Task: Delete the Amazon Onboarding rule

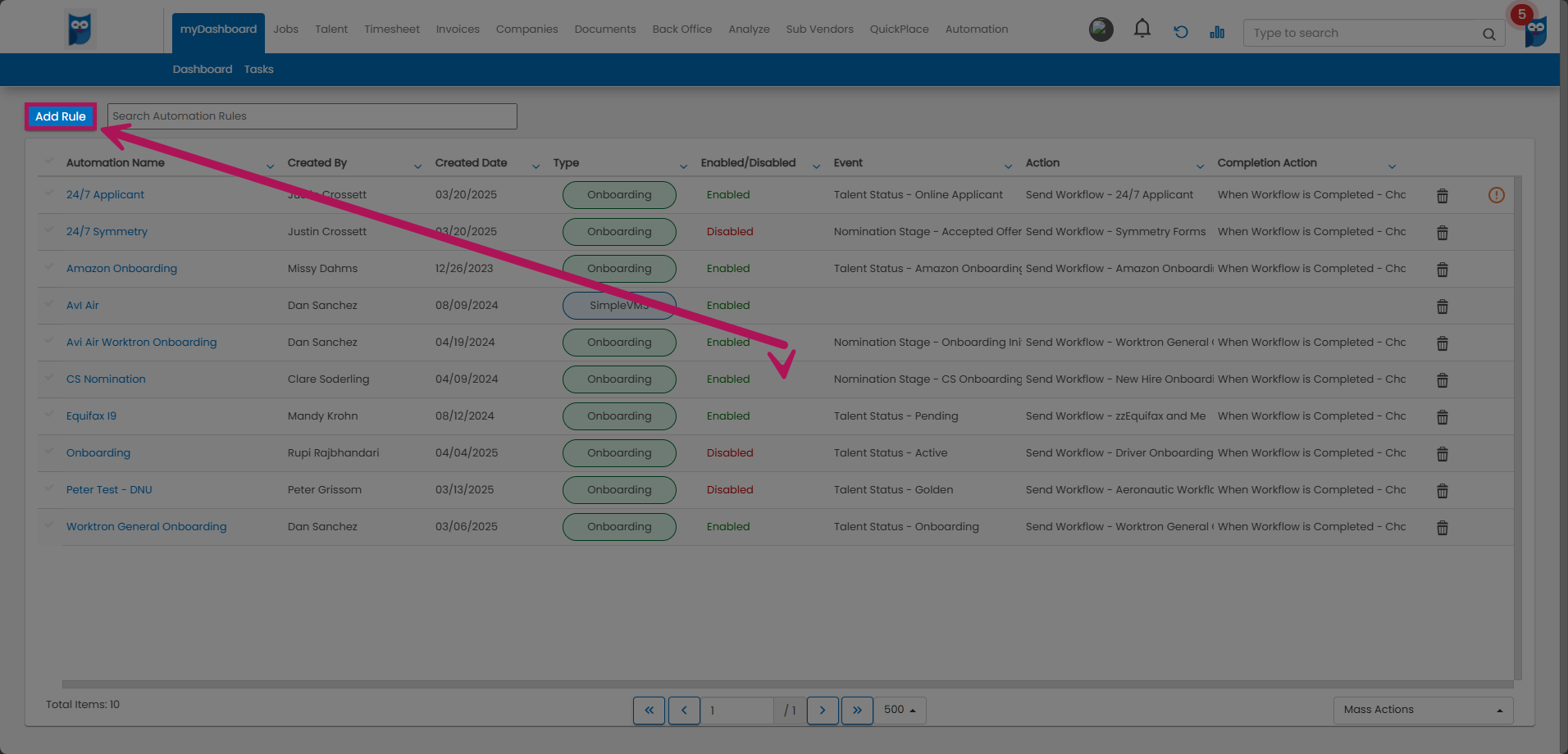Action: pyautogui.click(x=1442, y=270)
